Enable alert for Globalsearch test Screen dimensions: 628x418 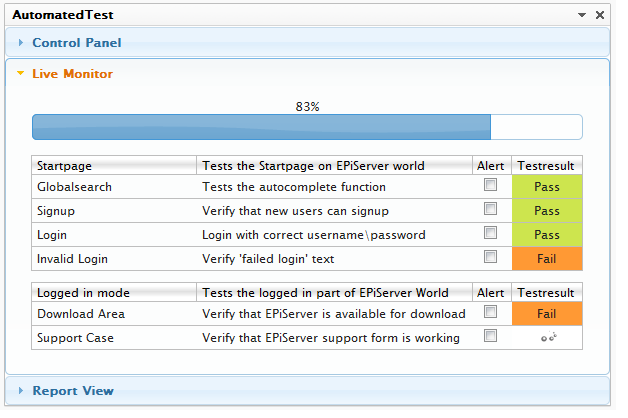tap(490, 185)
